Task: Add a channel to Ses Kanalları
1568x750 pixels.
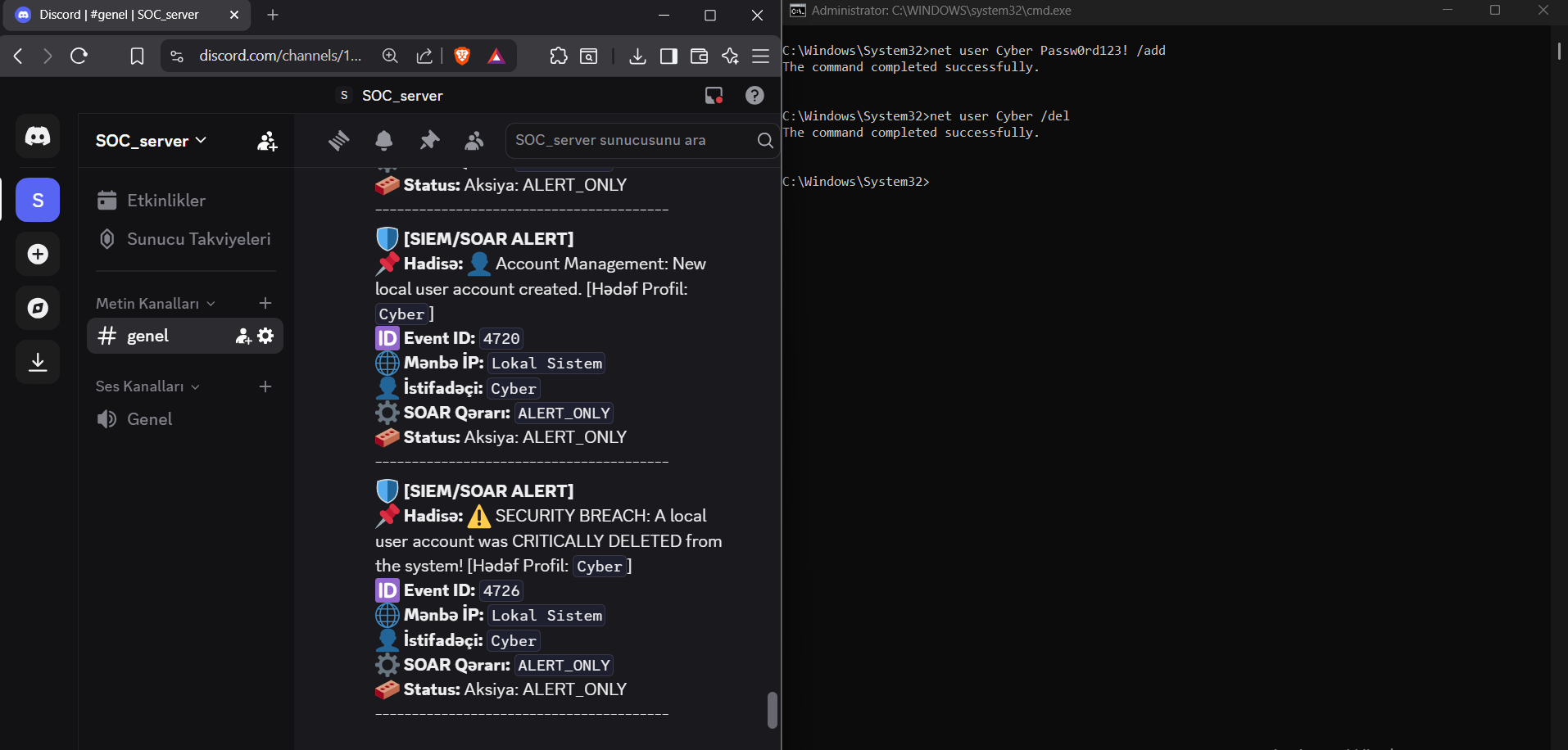Action: (x=265, y=386)
